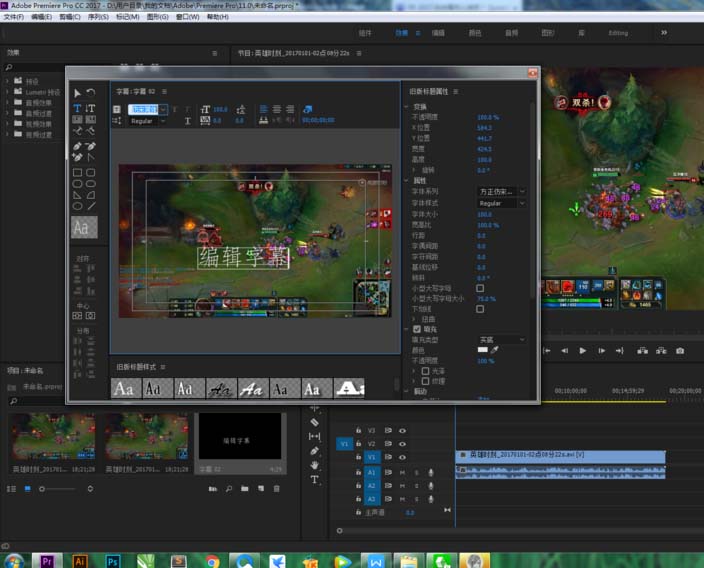Select the Line tool in titler
The width and height of the screenshot is (704, 568).
click(x=91, y=206)
